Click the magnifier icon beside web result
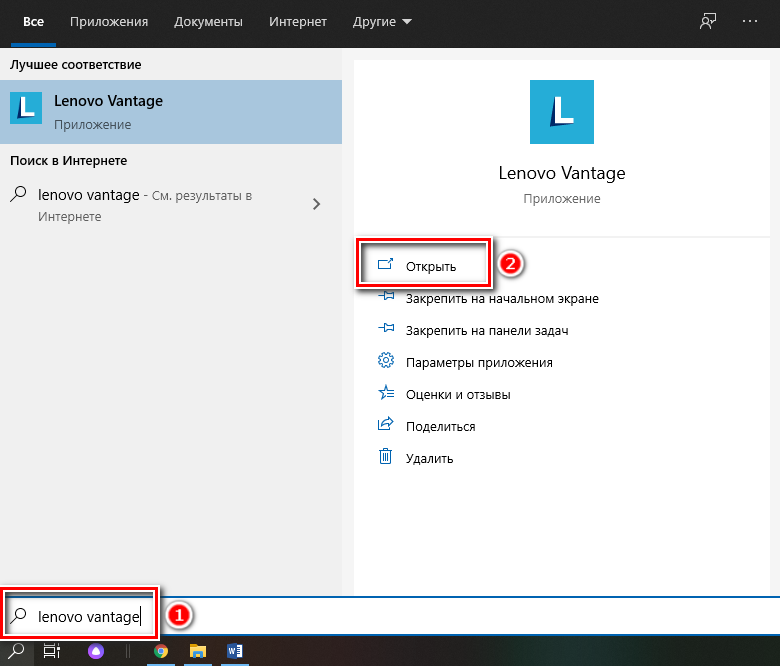Screen dimensions: 780x666 click(x=18, y=194)
